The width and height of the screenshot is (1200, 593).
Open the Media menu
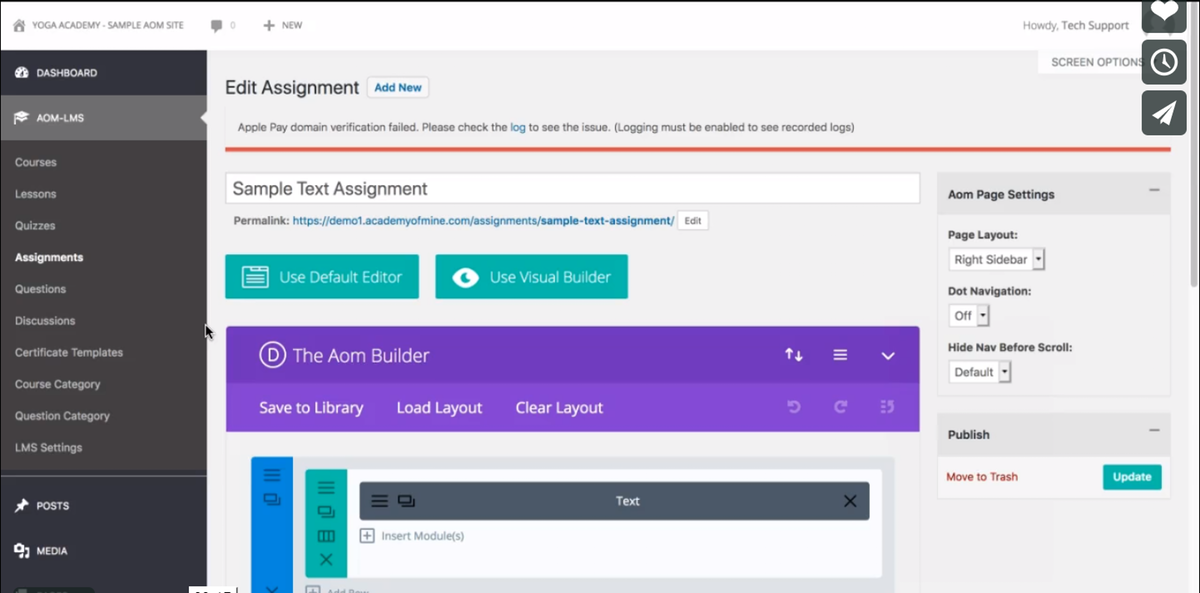(x=103, y=551)
